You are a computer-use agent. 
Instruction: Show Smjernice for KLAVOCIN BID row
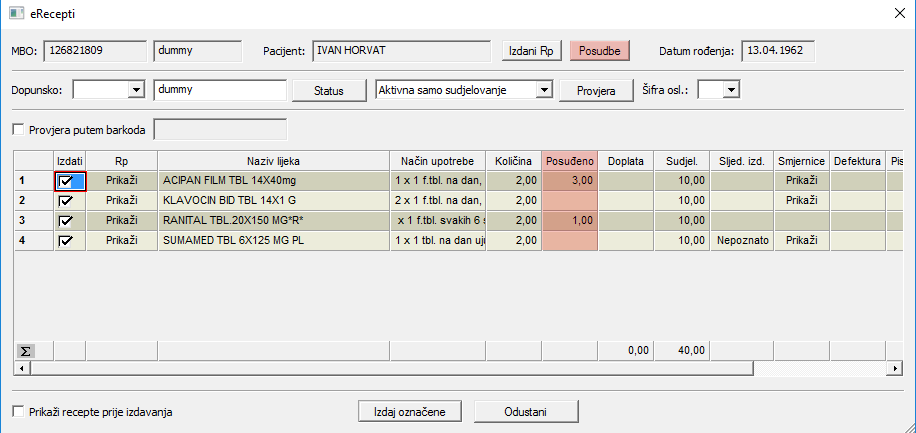[x=802, y=201]
